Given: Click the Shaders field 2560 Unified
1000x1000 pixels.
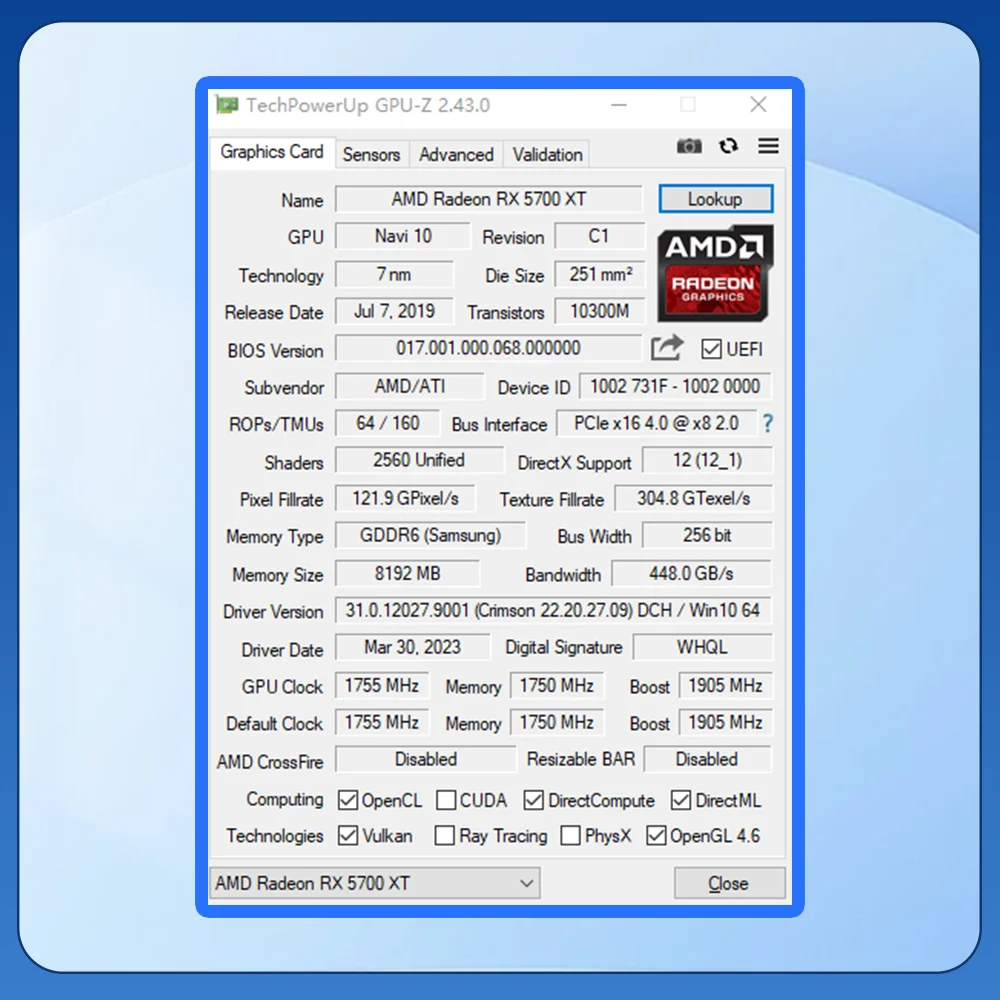Looking at the screenshot, I should (419, 460).
